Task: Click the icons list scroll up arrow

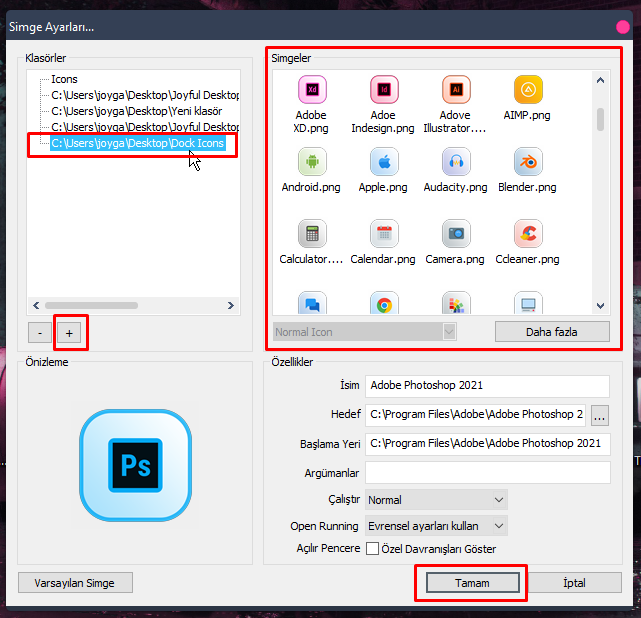Action: [x=600, y=80]
